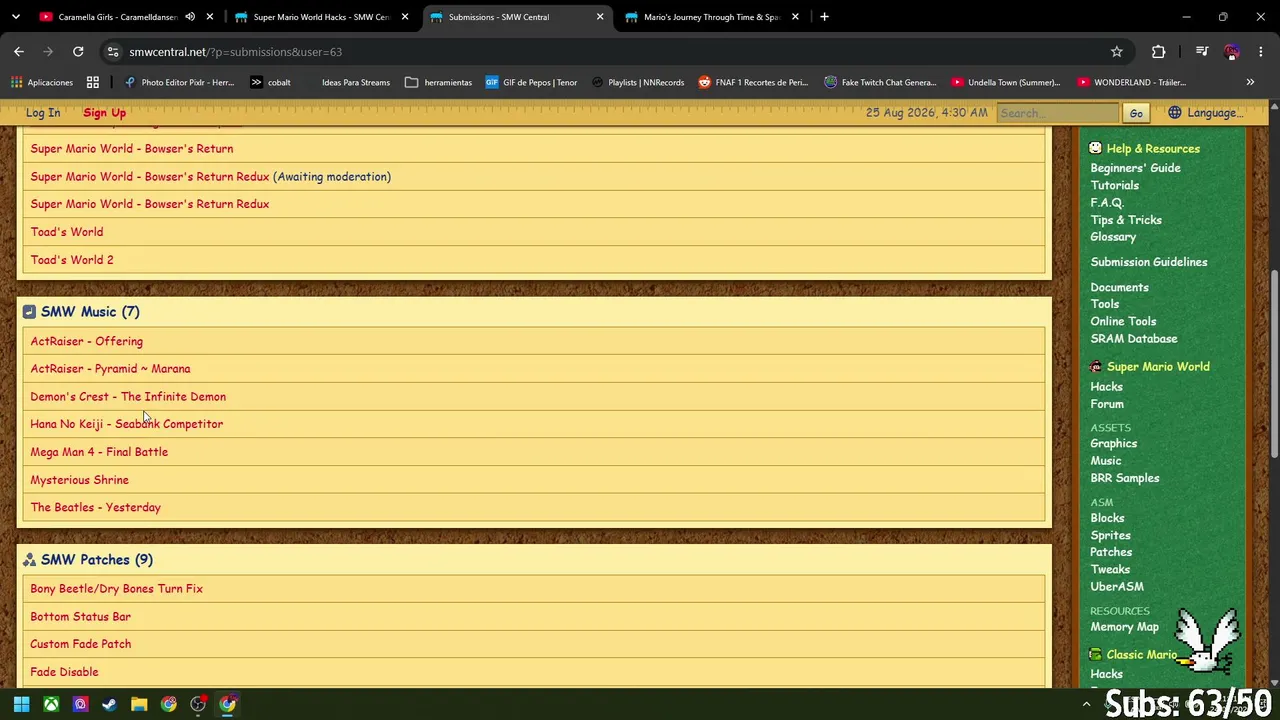Reload the current page
This screenshot has height=720, width=1280.
(78, 51)
